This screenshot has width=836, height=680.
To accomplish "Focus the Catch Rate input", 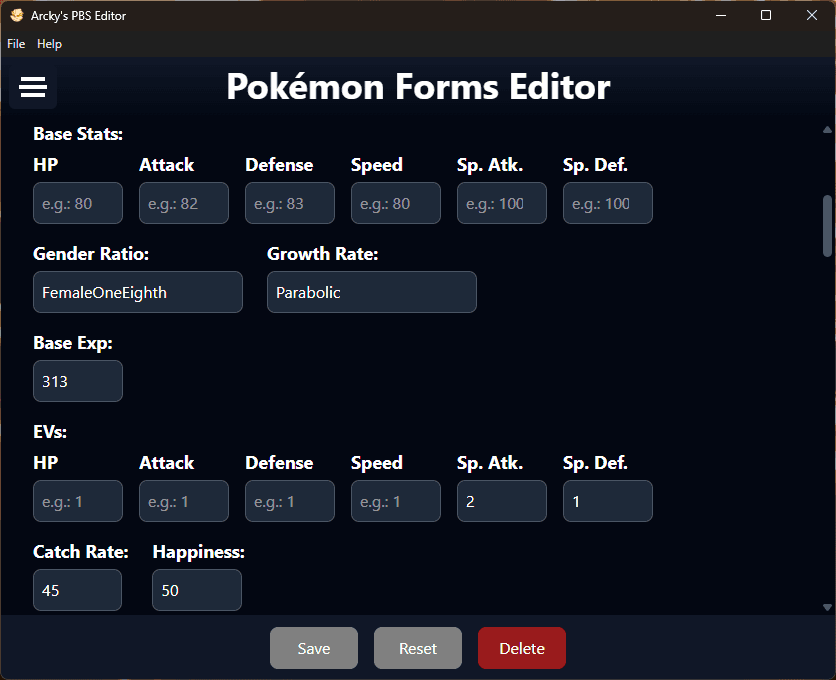I will 78,590.
